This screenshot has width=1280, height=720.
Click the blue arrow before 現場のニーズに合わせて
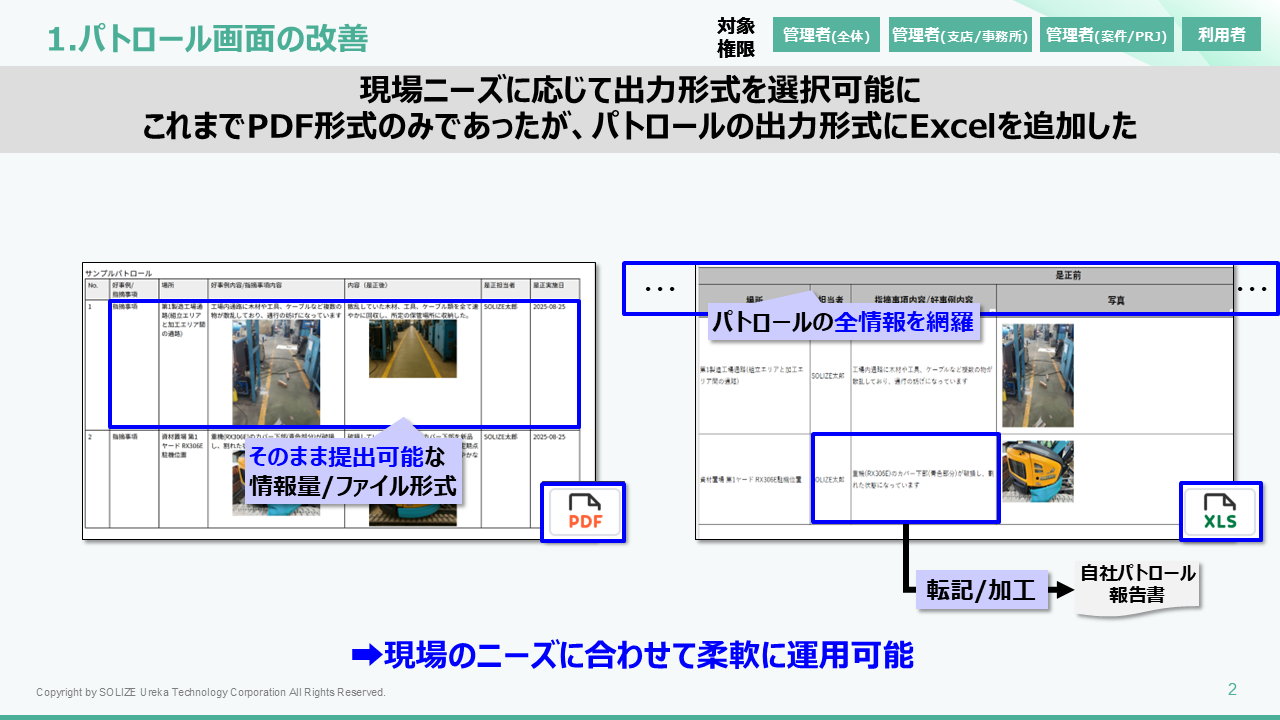[x=366, y=655]
